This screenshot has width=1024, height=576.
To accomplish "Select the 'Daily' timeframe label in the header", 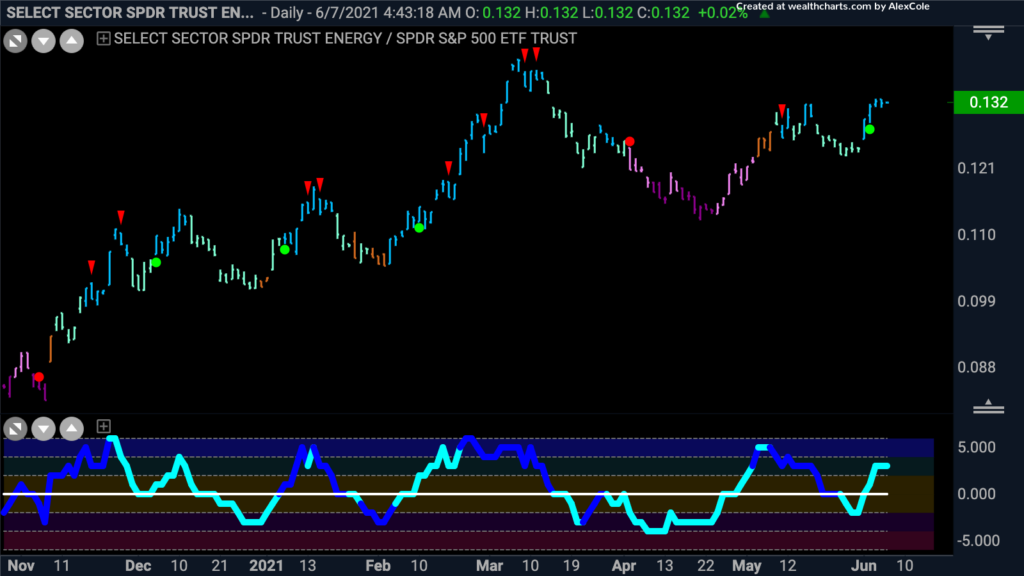I will click(287, 12).
